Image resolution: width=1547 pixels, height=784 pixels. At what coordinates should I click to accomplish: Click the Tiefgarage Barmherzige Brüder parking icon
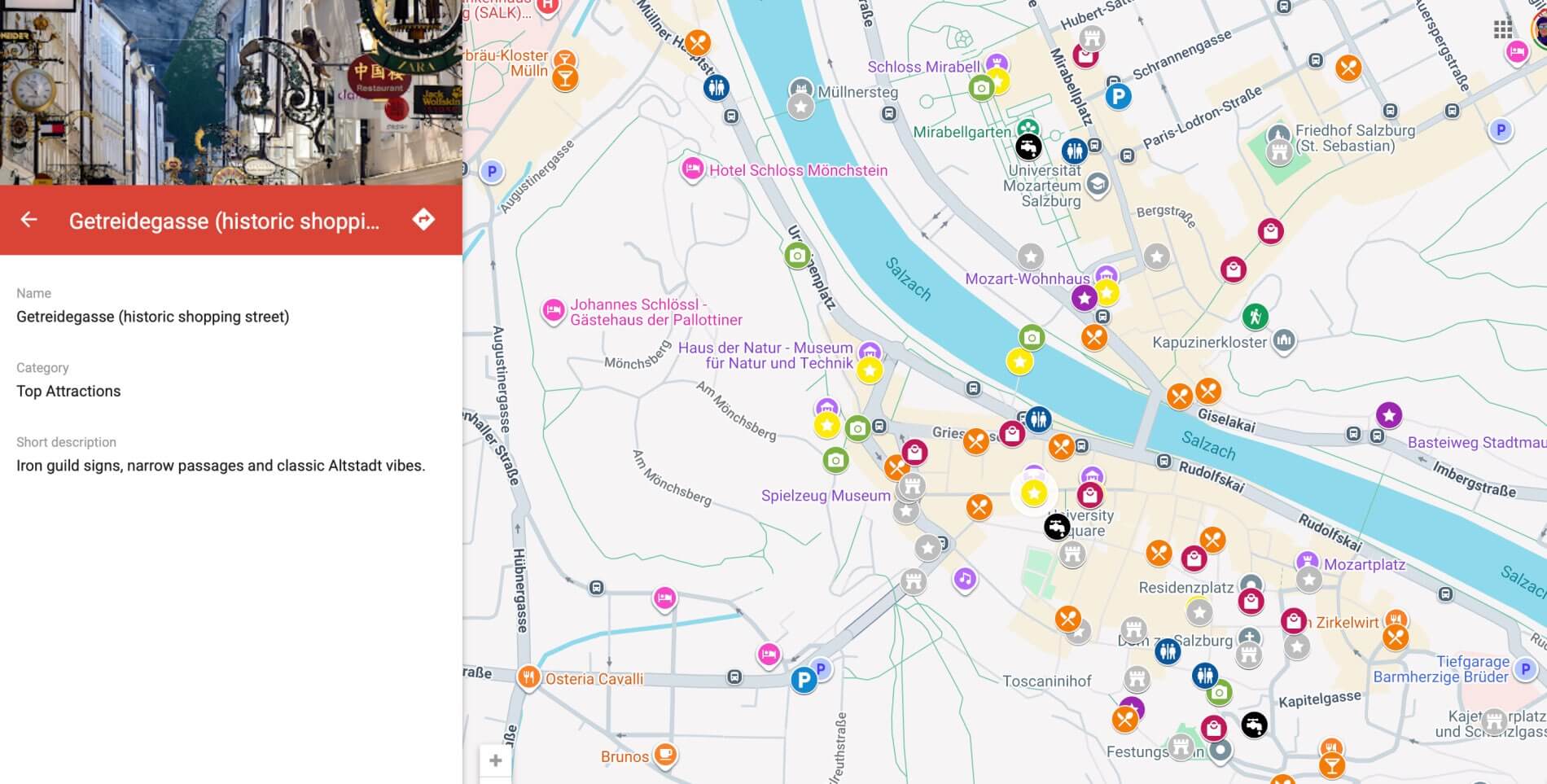[1525, 669]
